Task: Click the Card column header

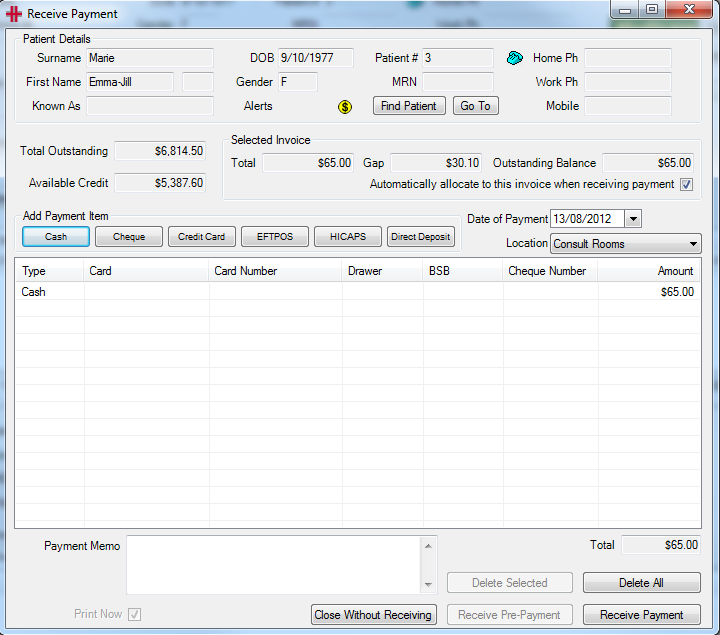Action: pyautogui.click(x=146, y=271)
